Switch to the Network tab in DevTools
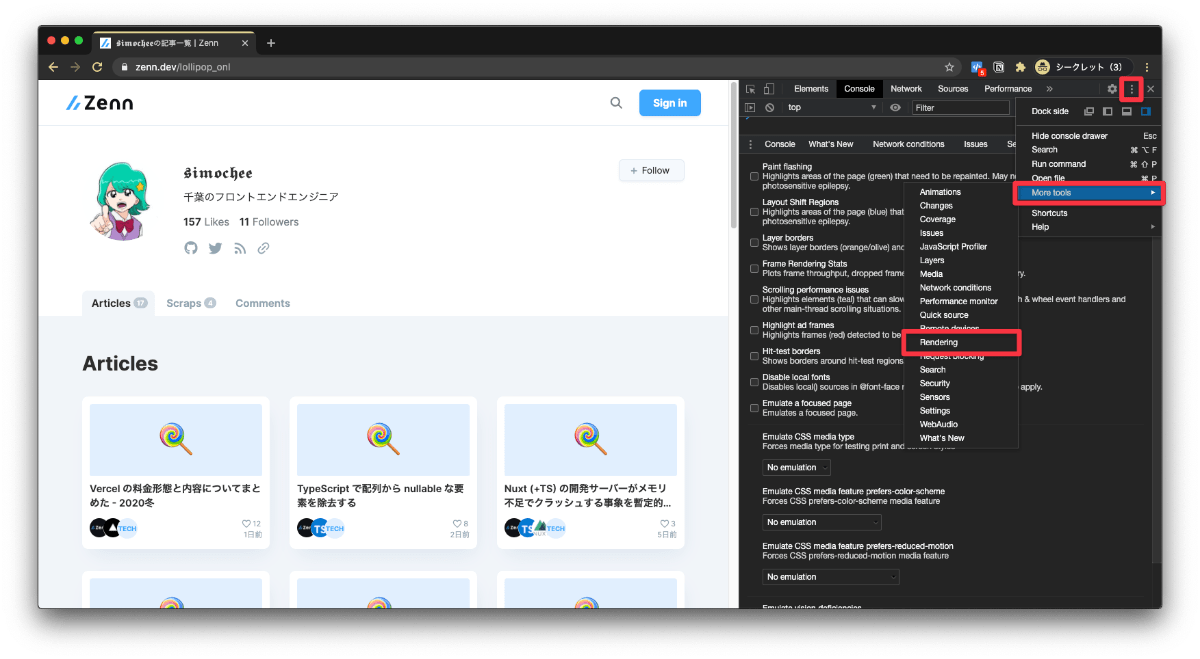This screenshot has width=1200, height=659. [x=906, y=88]
